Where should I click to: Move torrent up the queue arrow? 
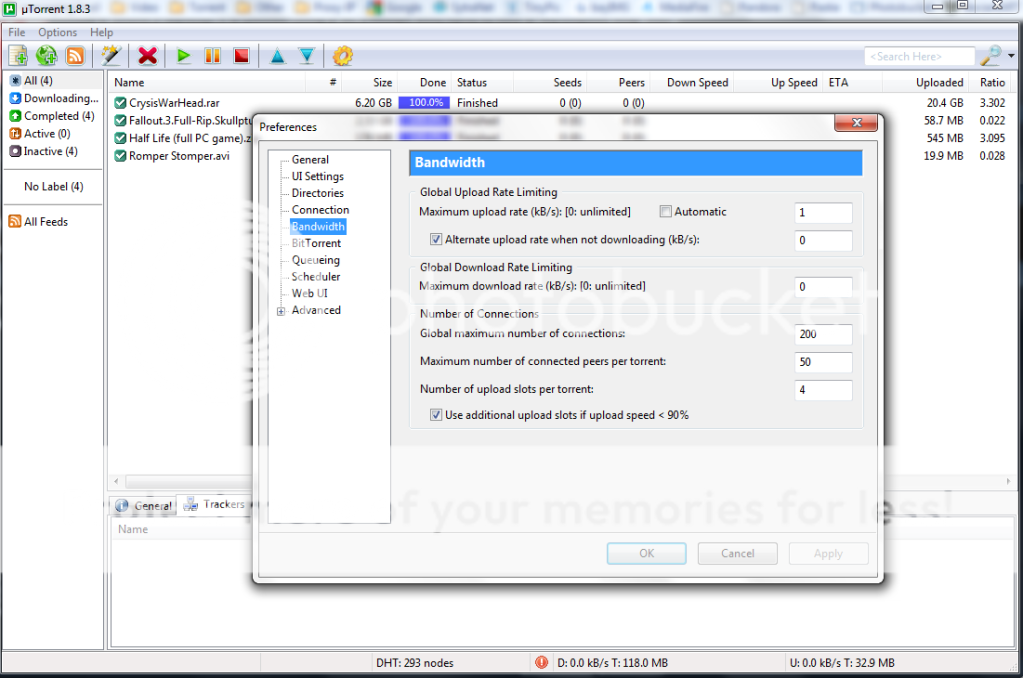point(277,56)
